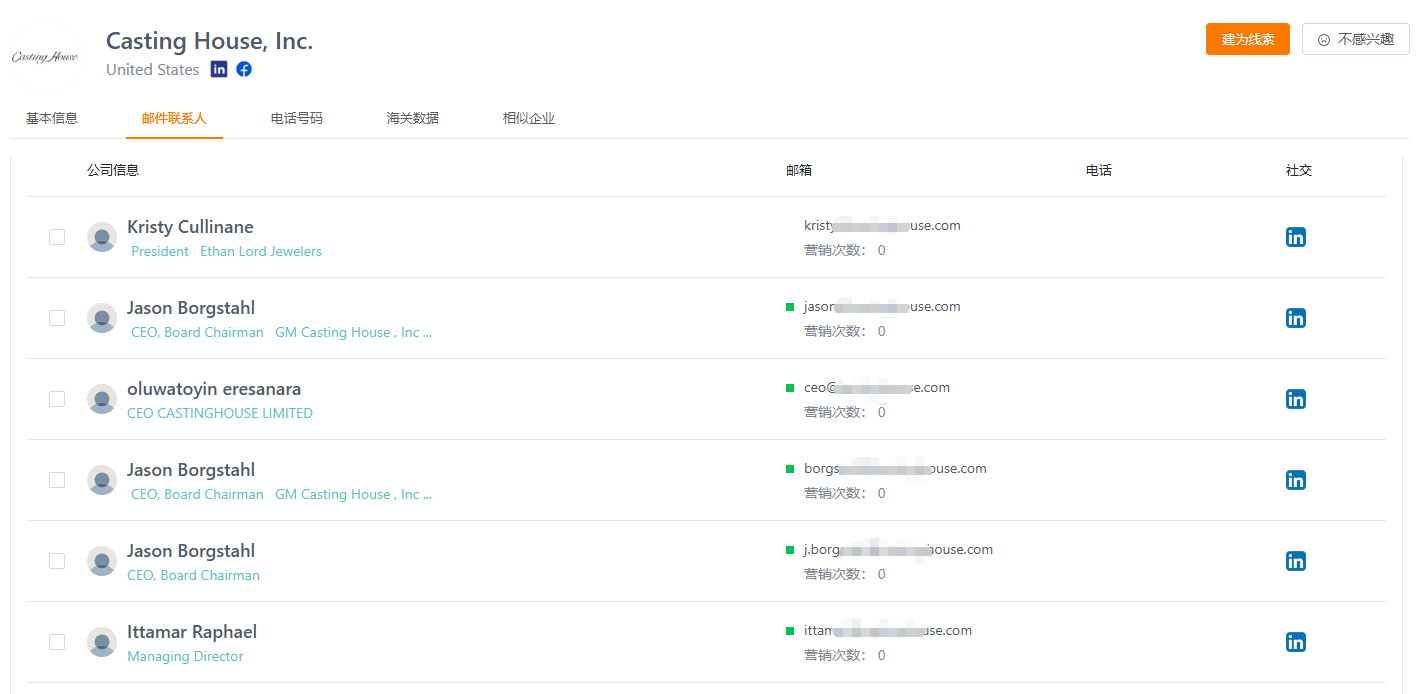Select checkbox for the borgs… email contact

pos(57,480)
